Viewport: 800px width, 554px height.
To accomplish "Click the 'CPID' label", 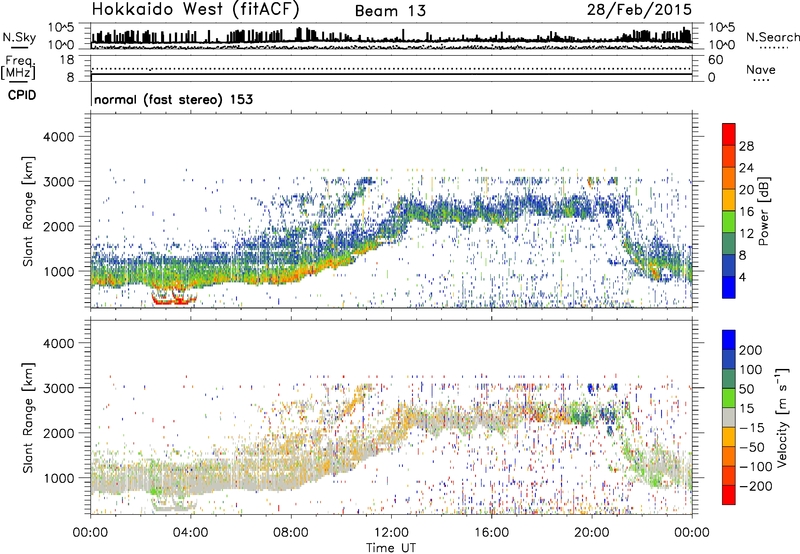I will 22,95.
